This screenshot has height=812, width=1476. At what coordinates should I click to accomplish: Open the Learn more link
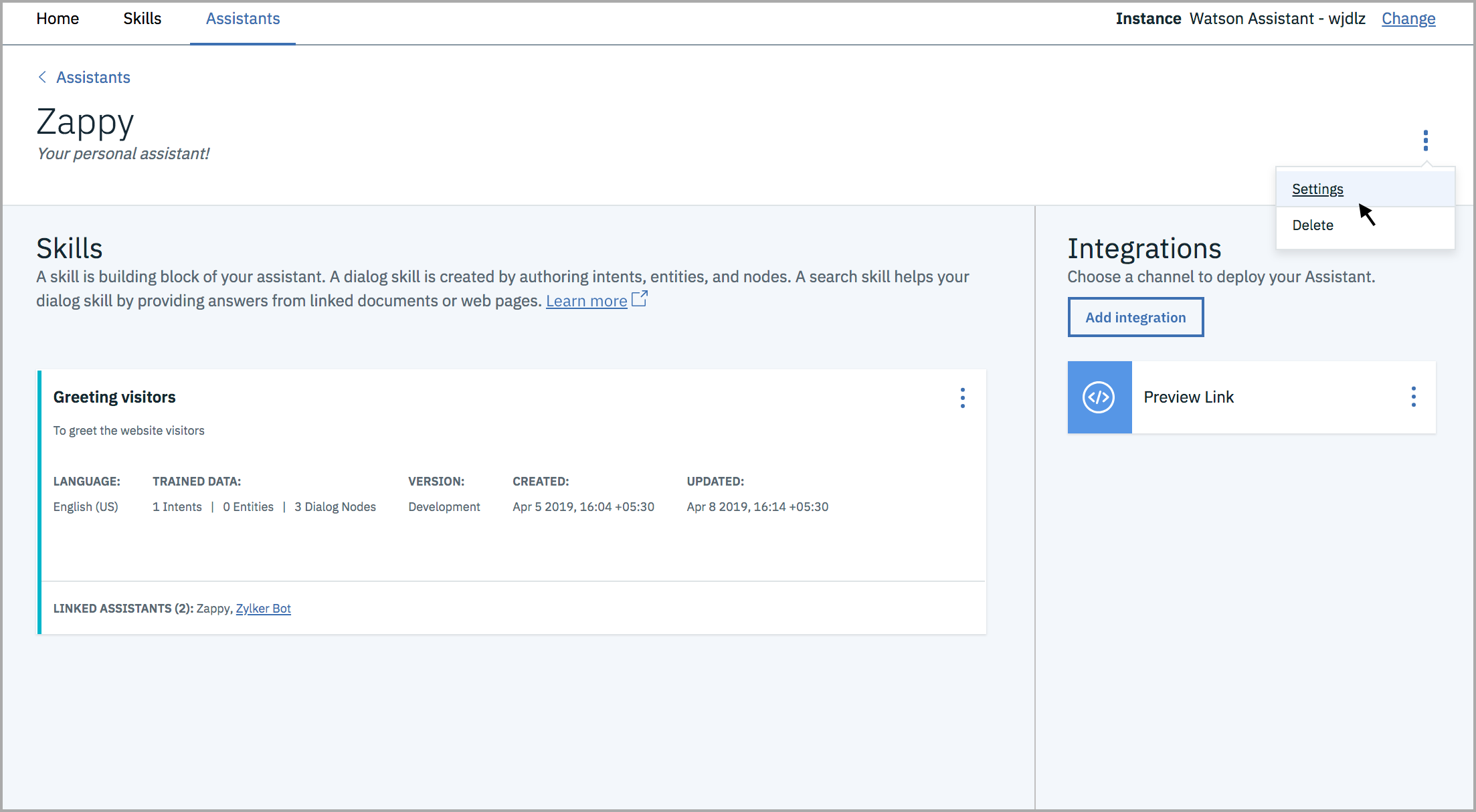586,300
